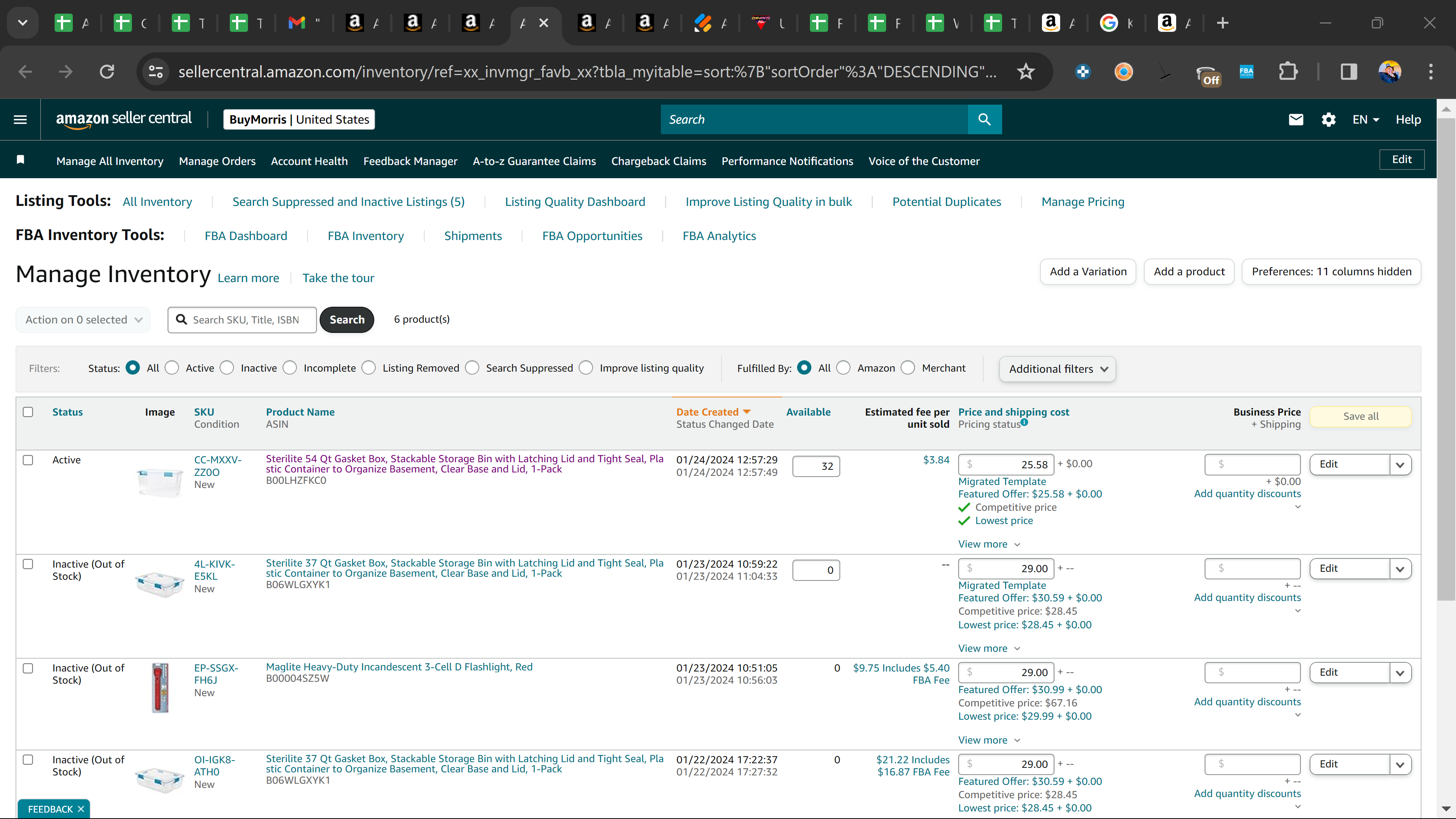Select the Incomplete status filter radio
The image size is (1456, 819).
click(x=290, y=368)
